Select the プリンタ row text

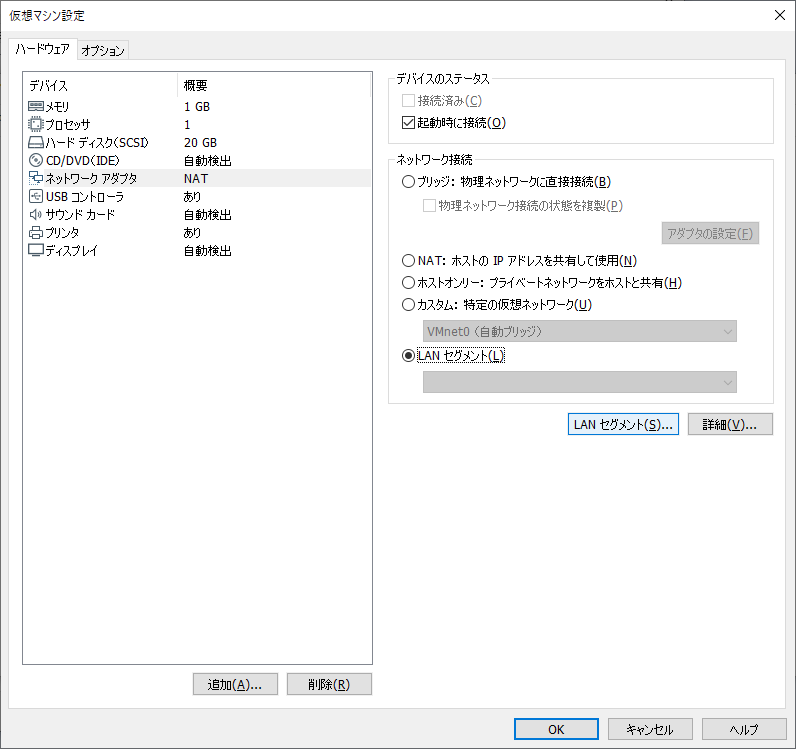point(62,233)
